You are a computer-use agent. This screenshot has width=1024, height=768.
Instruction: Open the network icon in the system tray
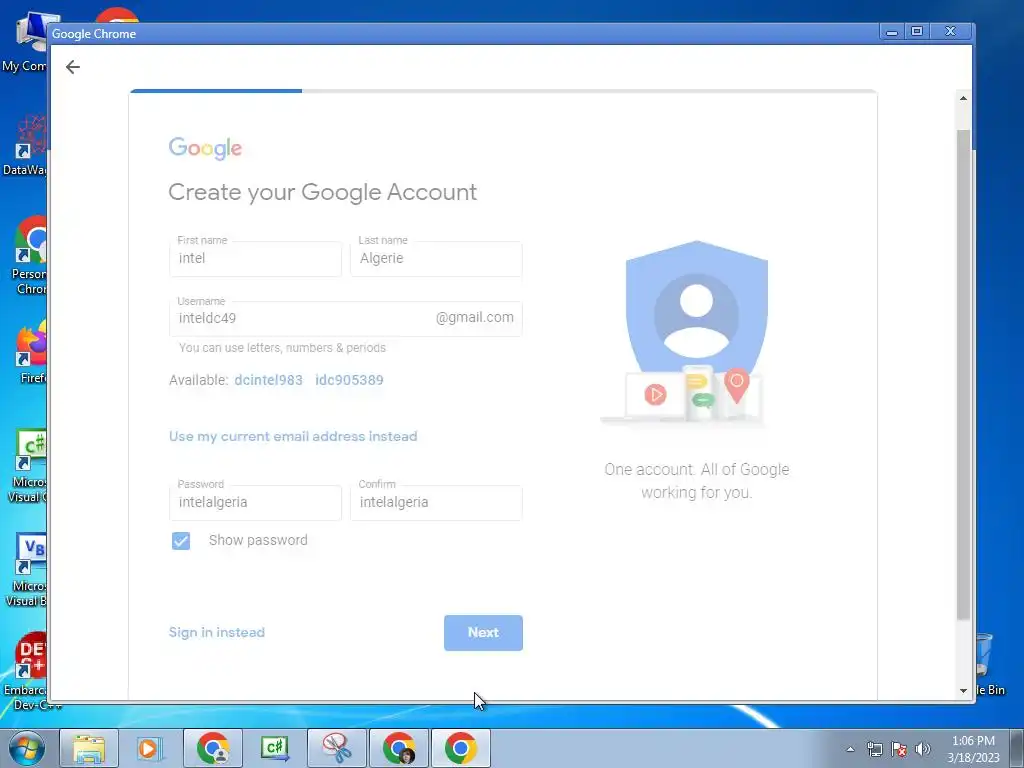tap(874, 749)
